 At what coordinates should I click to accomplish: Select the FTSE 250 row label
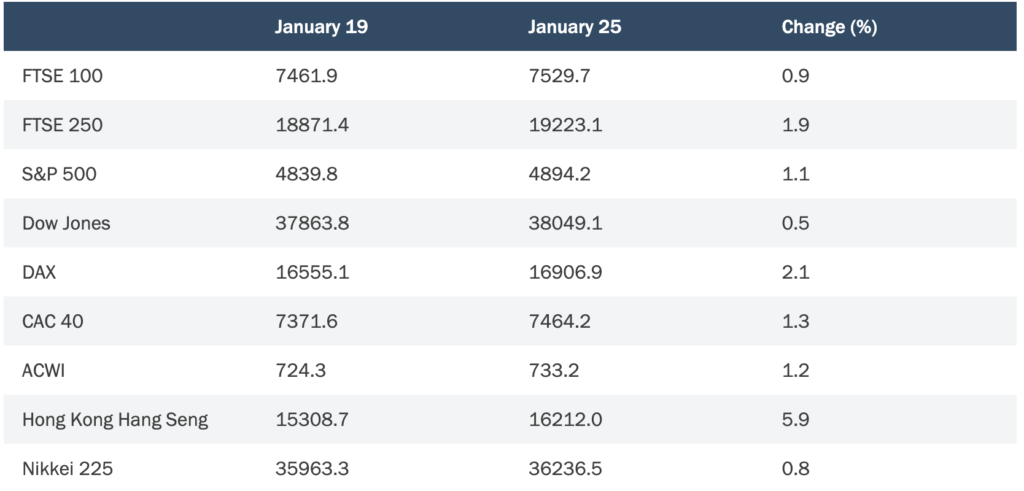[62, 125]
